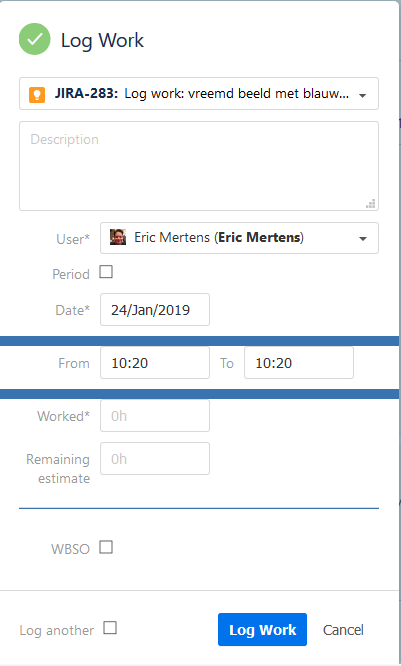This screenshot has height=666, width=401.
Task: Click the blue Log Work button
Action: pyautogui.click(x=263, y=629)
